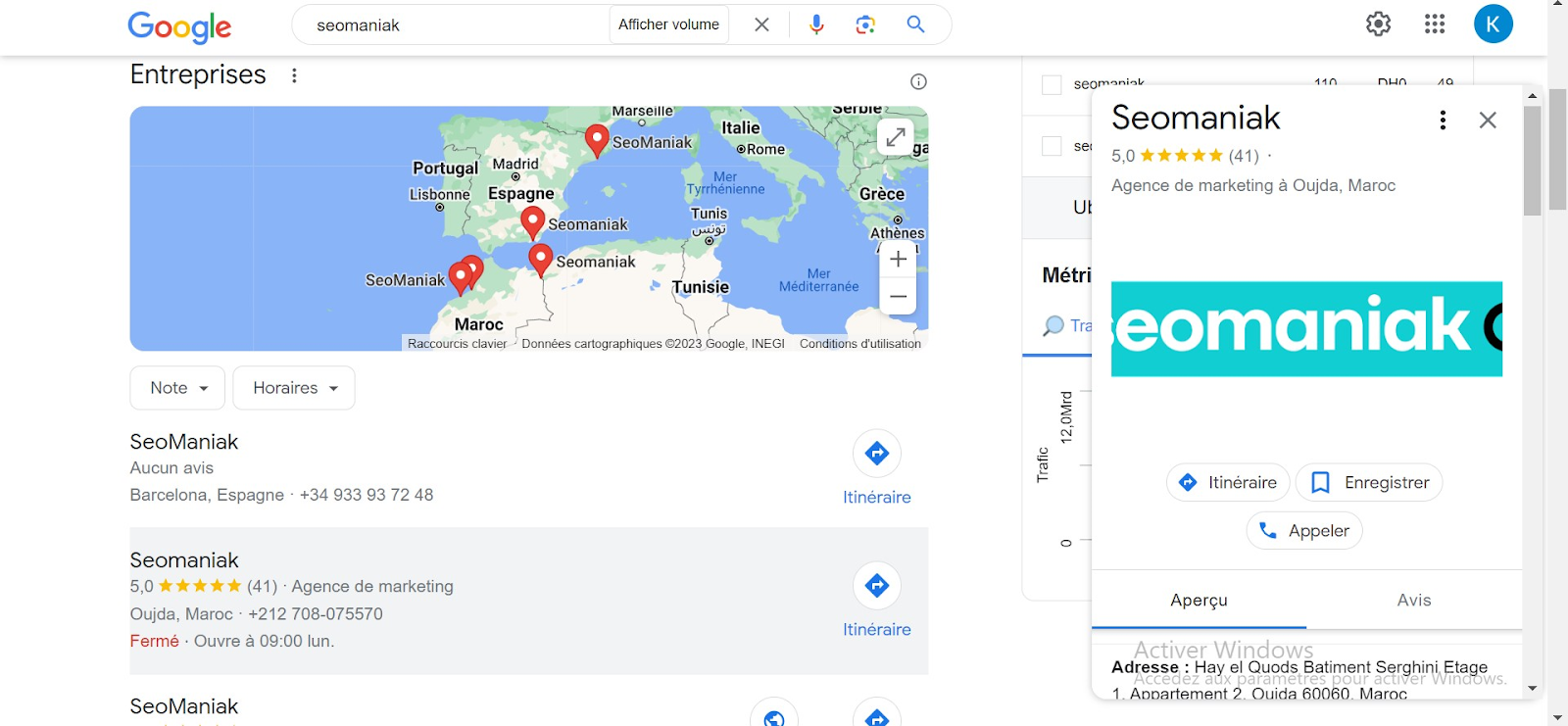Select the phone number +212 708-075570
The height and width of the screenshot is (726, 1568).
(x=316, y=614)
